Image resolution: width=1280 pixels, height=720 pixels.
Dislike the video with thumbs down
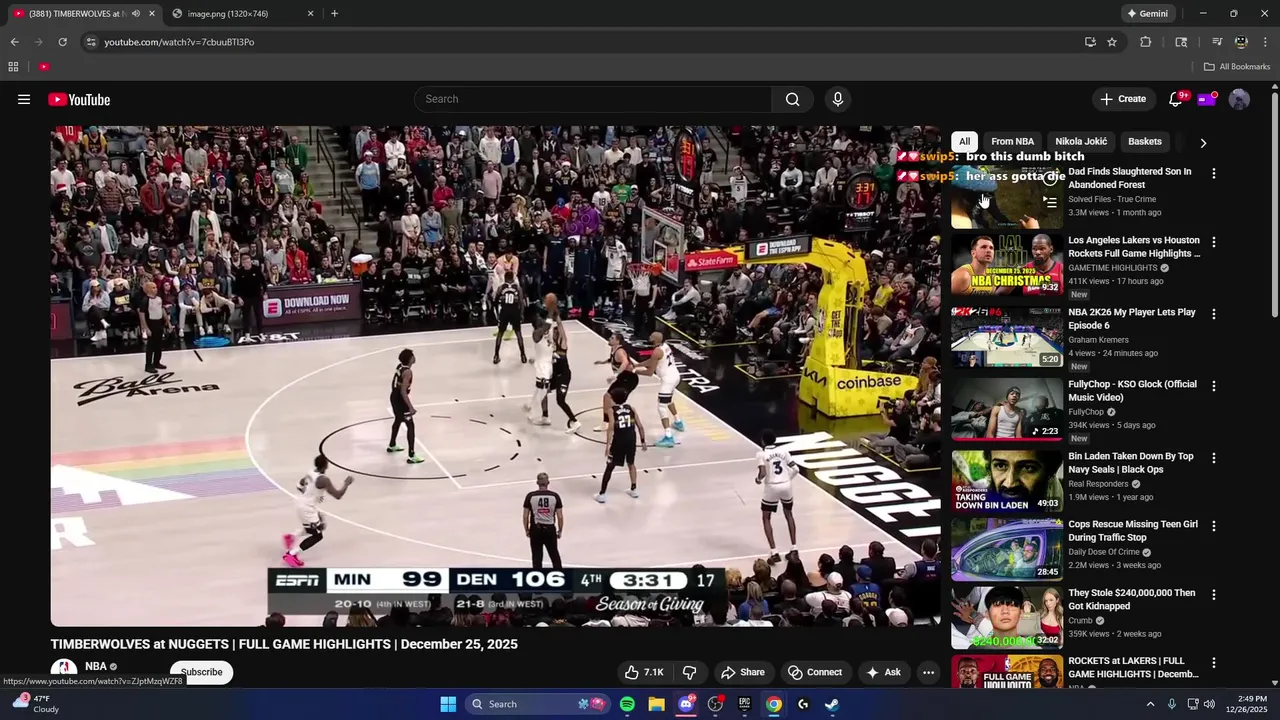coord(689,672)
